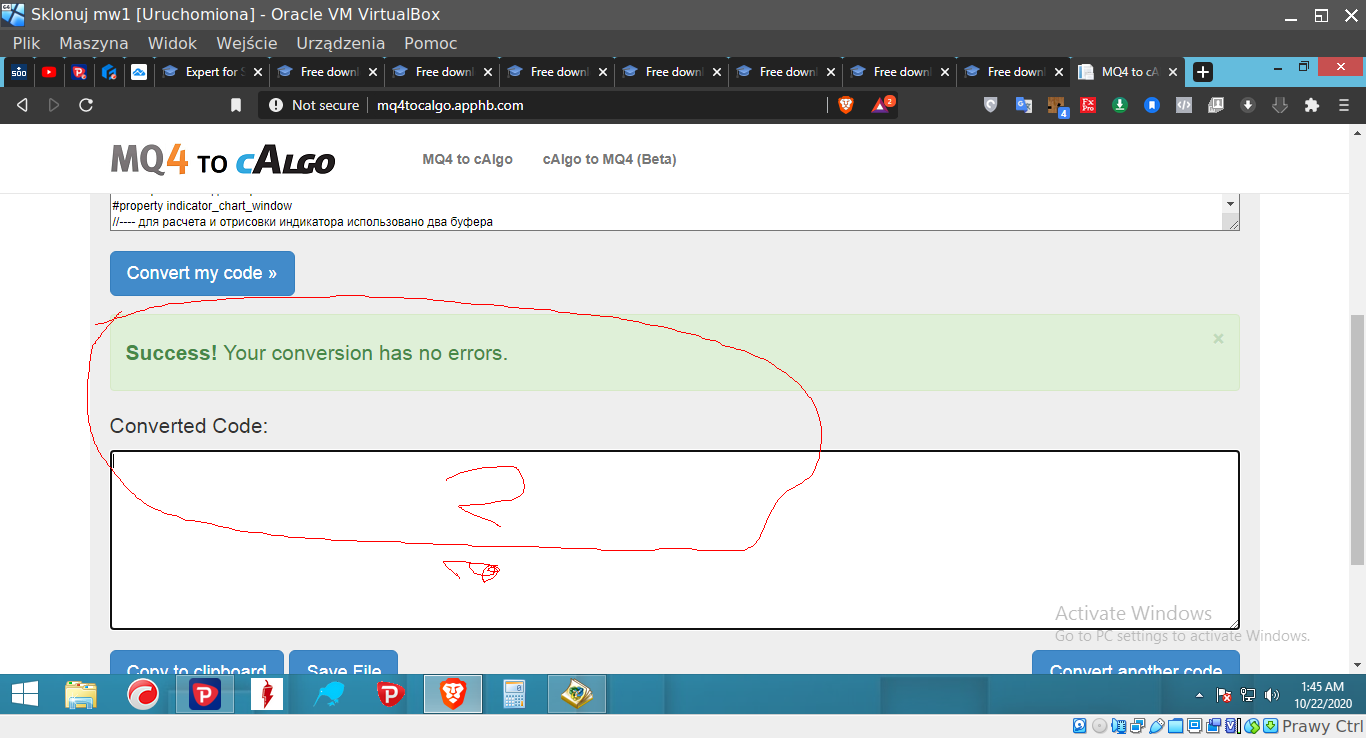Open the VirtualBox 'Urządzenia' menu

coord(340,43)
